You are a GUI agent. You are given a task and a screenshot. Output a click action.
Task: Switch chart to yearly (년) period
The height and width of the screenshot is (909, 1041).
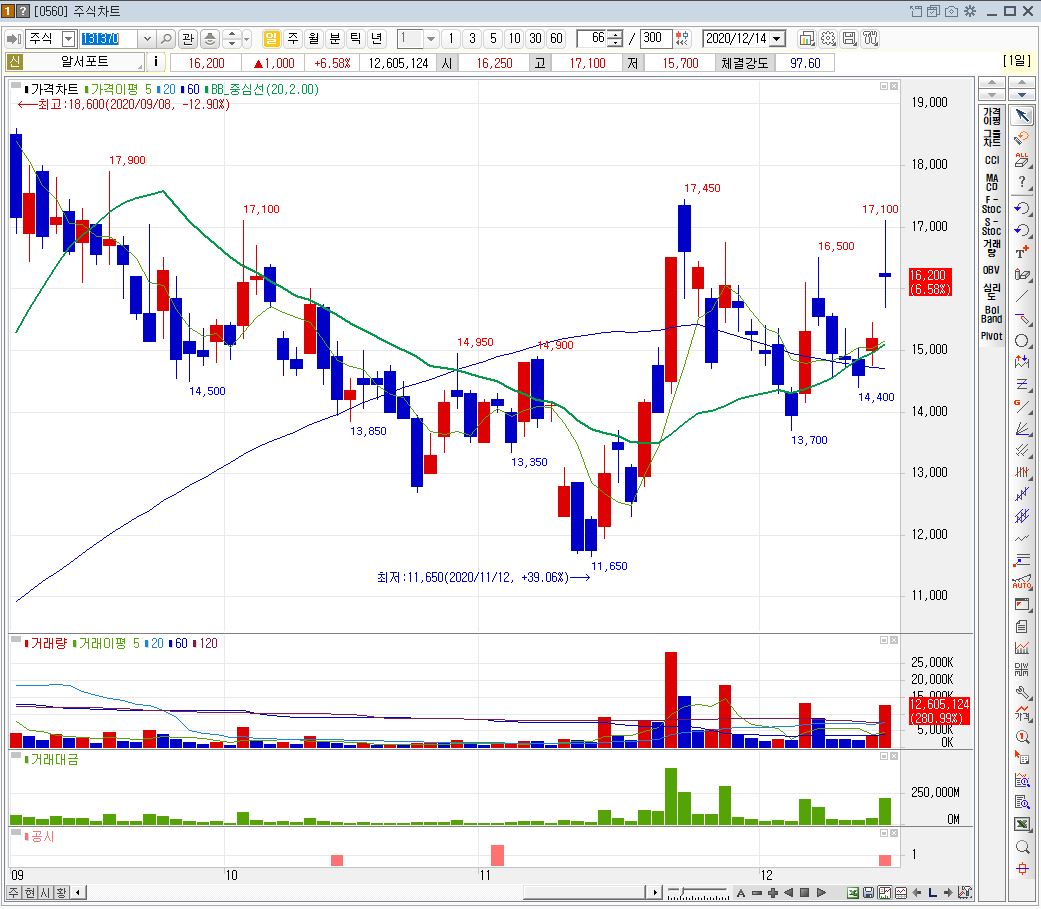(377, 39)
